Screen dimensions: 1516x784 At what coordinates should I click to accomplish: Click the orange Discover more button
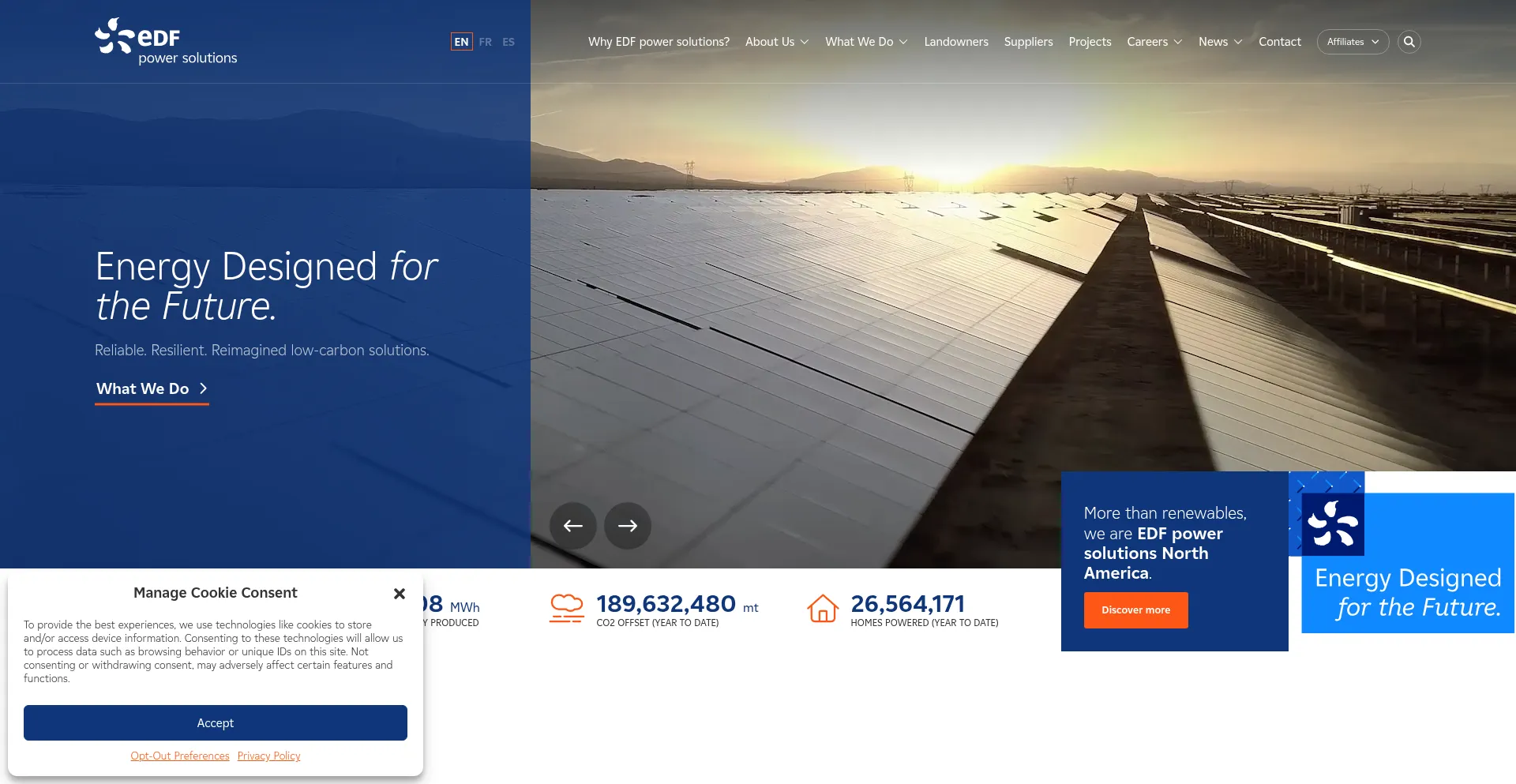pos(1135,610)
